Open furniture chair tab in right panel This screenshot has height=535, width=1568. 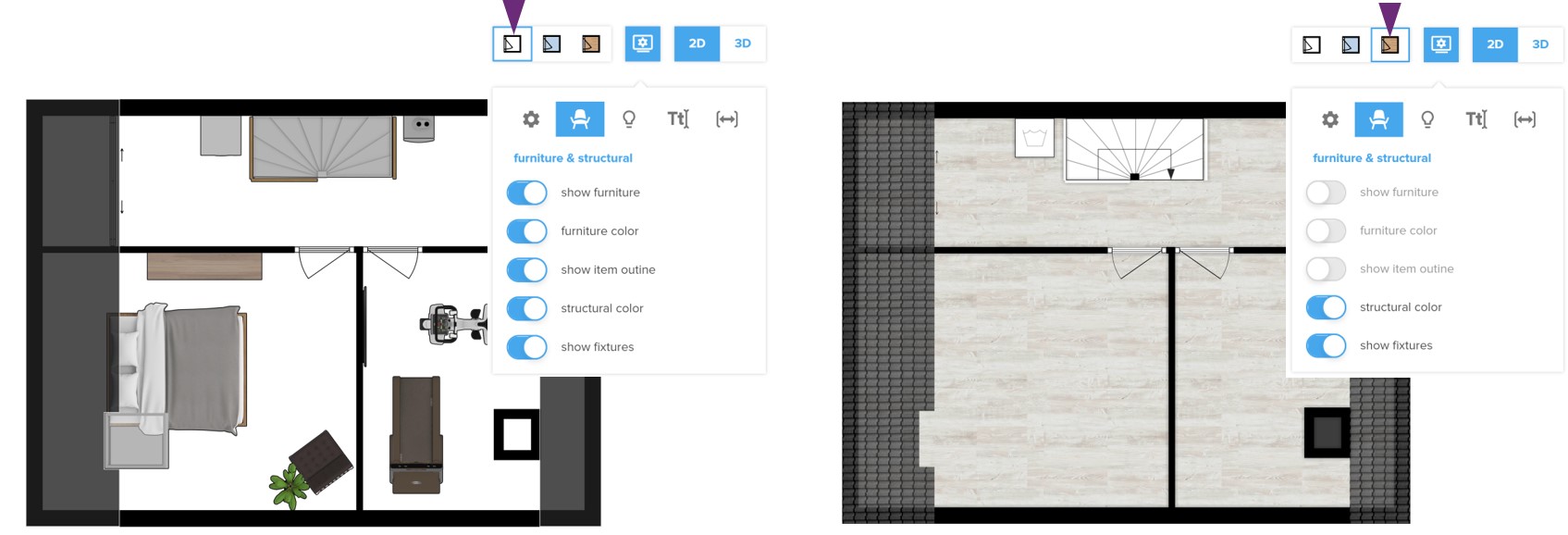pyautogui.click(x=1379, y=119)
